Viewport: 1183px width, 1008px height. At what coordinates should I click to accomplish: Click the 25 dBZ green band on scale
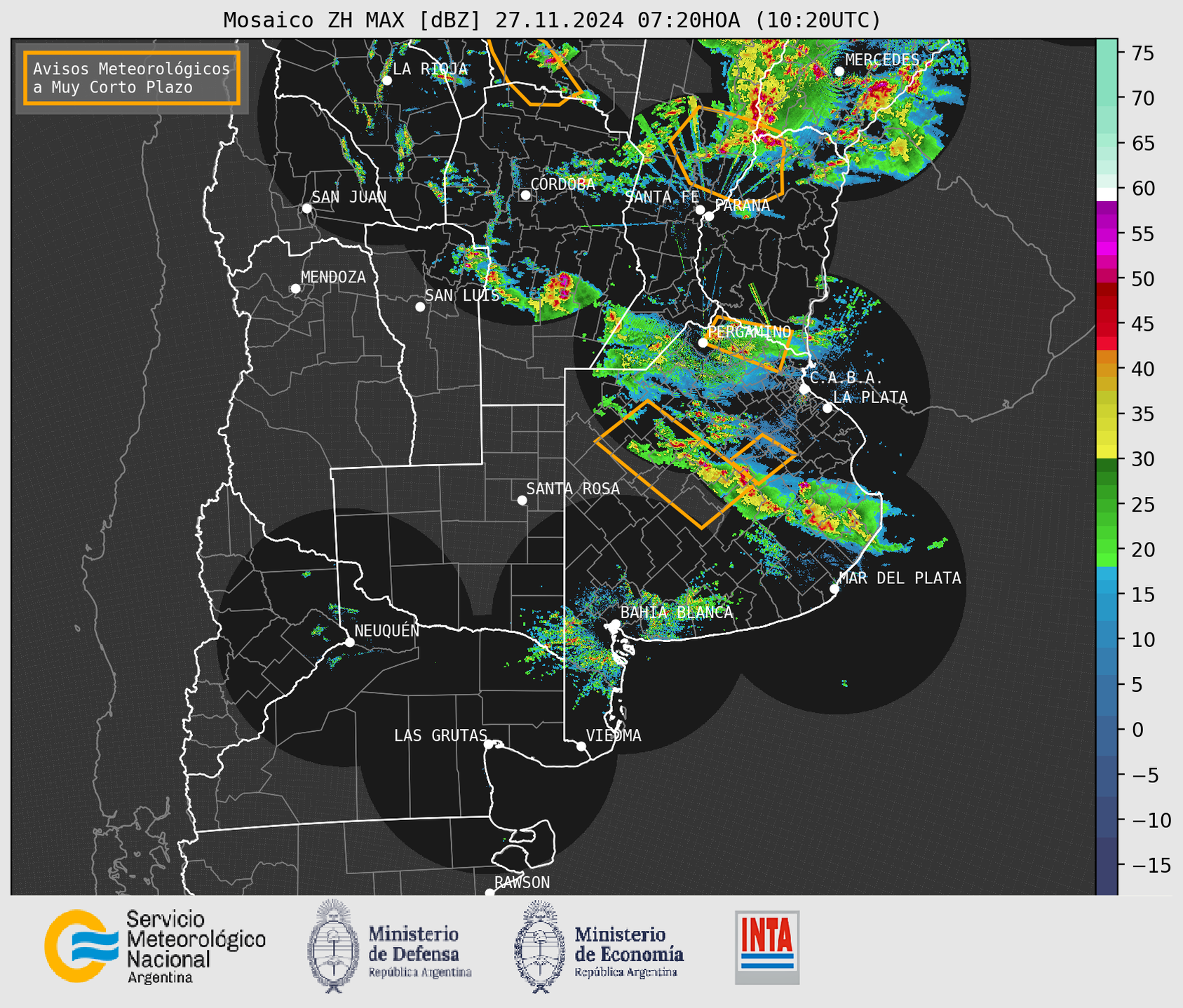(1107, 504)
